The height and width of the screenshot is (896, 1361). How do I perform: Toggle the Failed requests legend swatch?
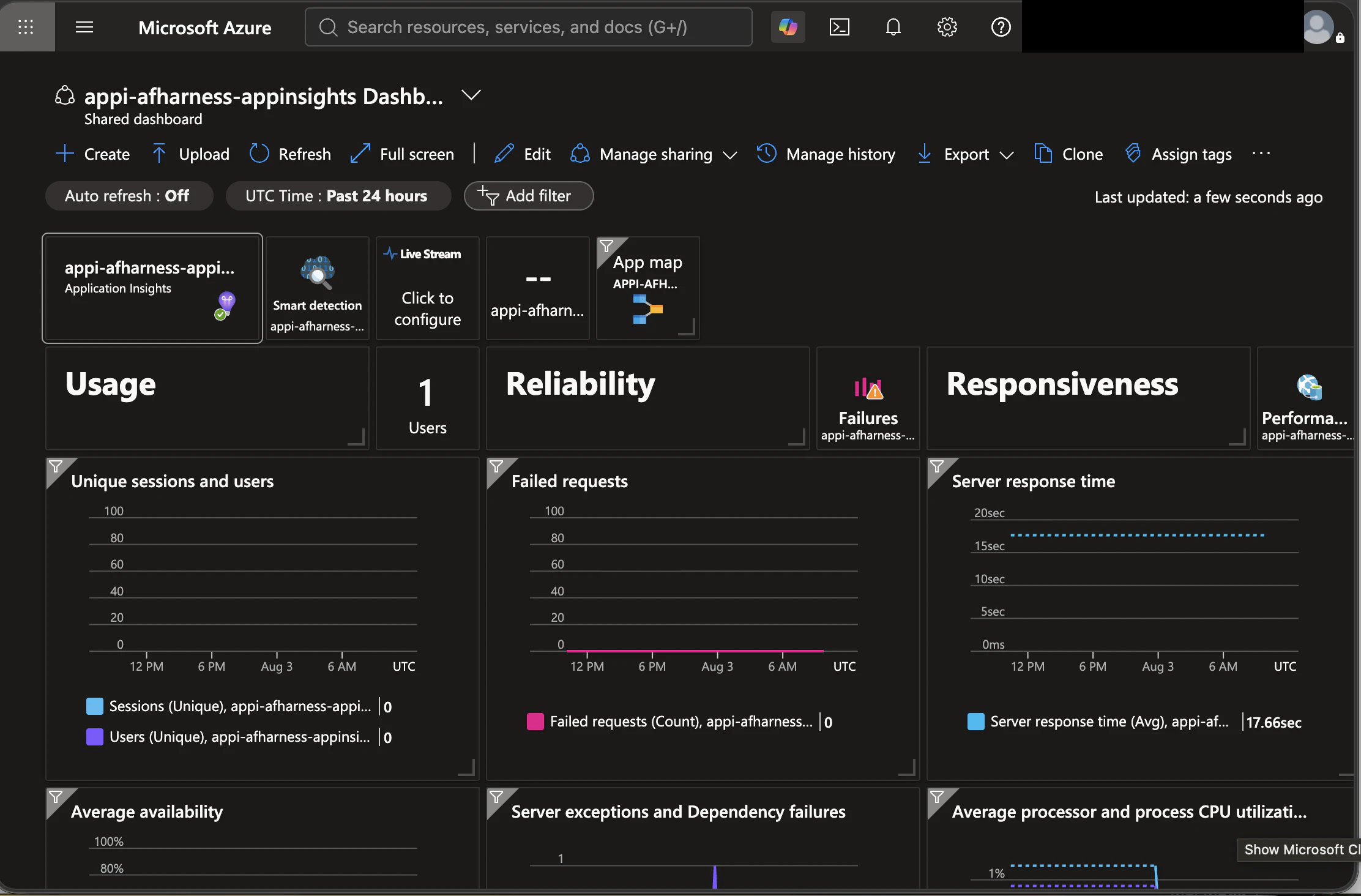[x=535, y=722]
